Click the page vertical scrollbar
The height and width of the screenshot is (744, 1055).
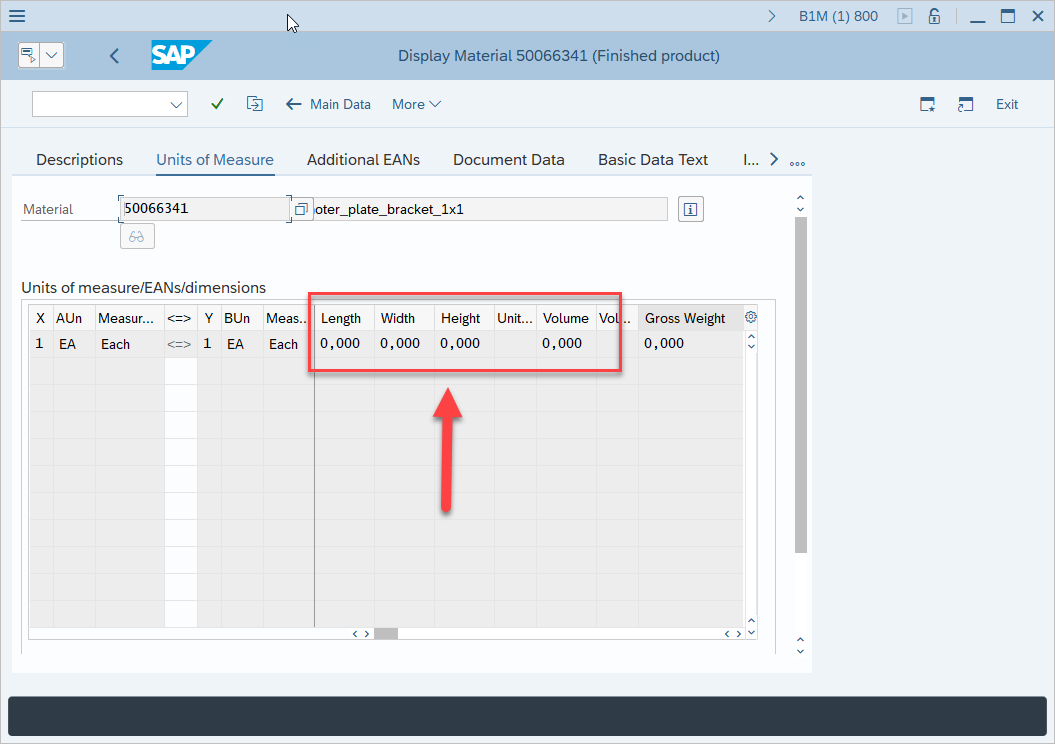(x=801, y=385)
